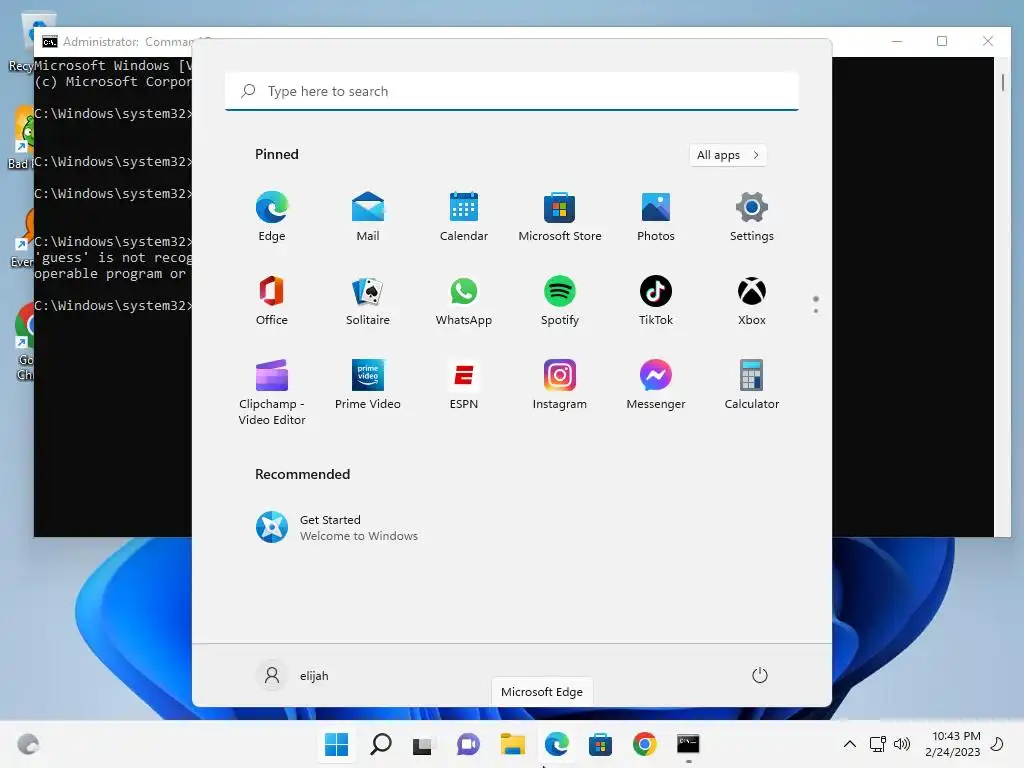Open network status in system tray

pyautogui.click(x=878, y=744)
